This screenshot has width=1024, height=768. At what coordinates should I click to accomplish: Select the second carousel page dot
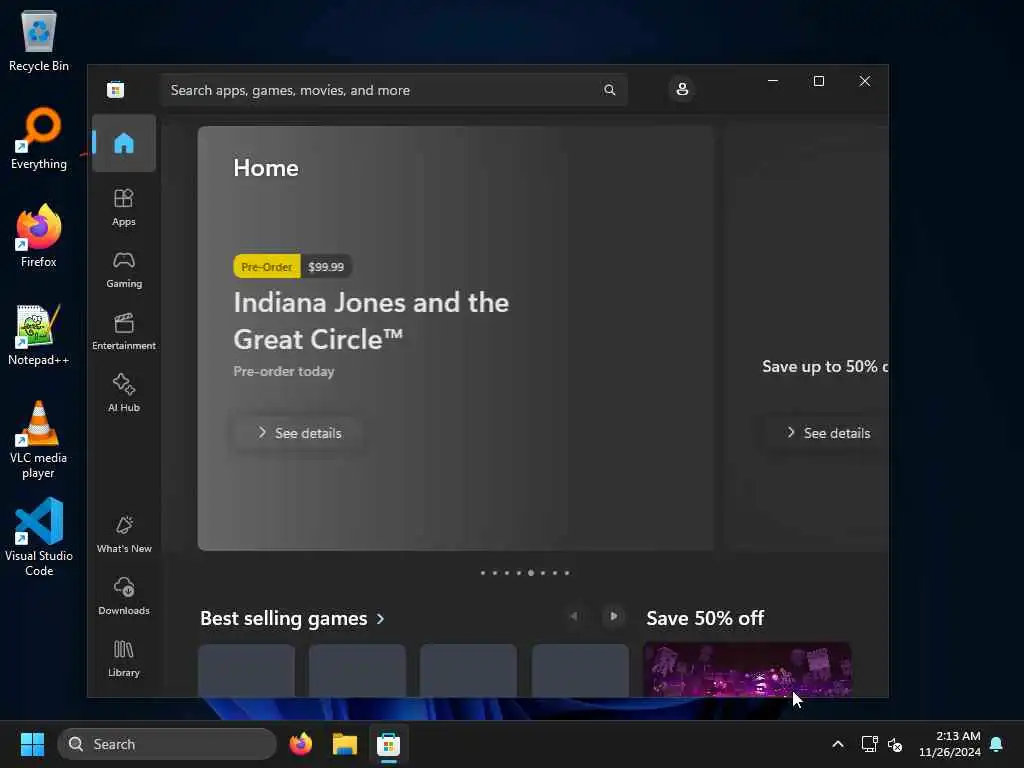tap(495, 573)
